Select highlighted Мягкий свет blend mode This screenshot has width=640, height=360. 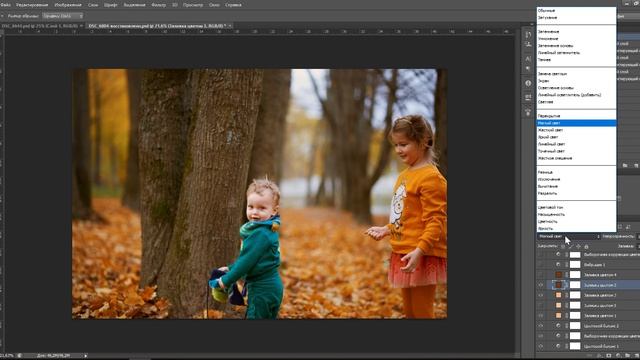tap(576, 123)
